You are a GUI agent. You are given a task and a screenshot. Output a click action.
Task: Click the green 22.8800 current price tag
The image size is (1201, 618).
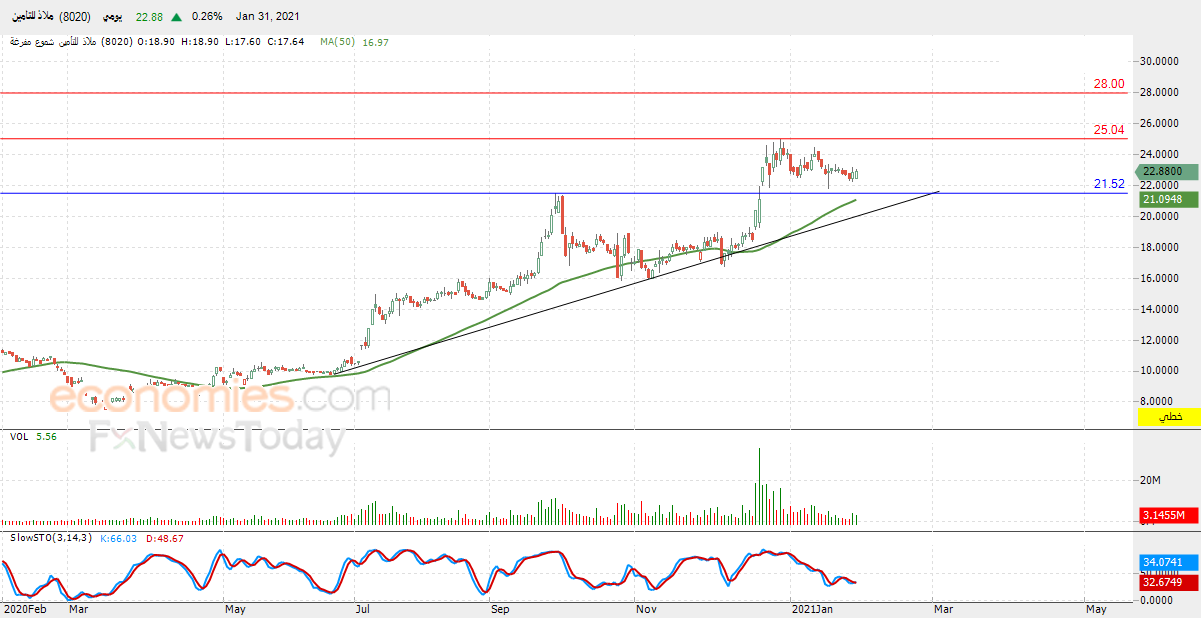click(x=1169, y=171)
